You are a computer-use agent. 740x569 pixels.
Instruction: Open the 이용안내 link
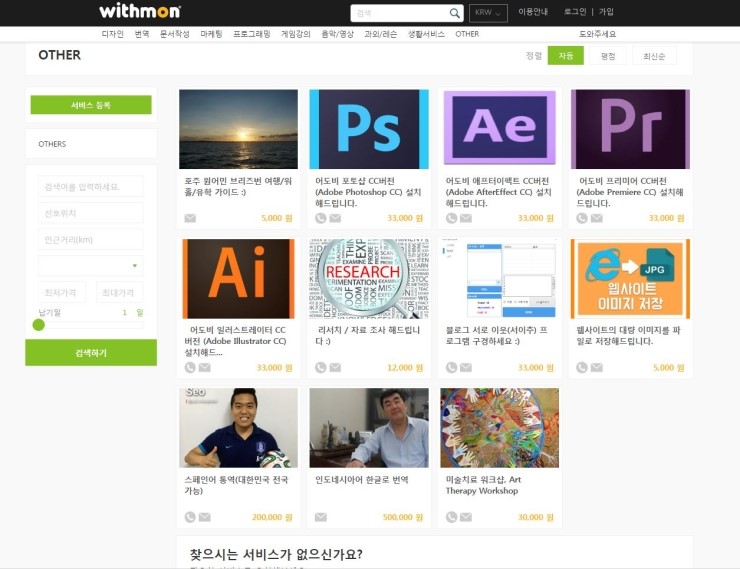click(x=533, y=12)
